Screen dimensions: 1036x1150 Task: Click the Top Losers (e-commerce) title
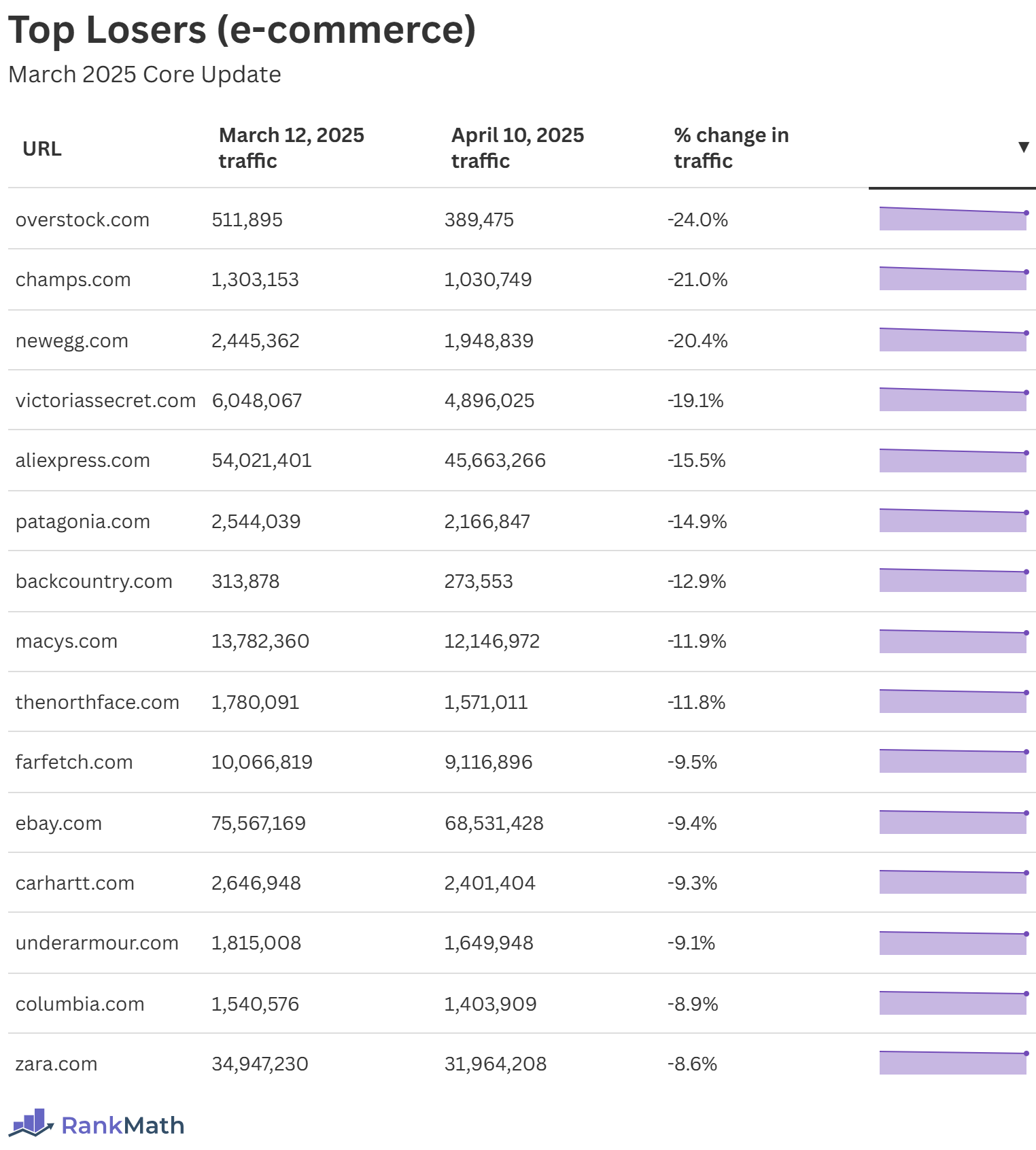tap(242, 31)
